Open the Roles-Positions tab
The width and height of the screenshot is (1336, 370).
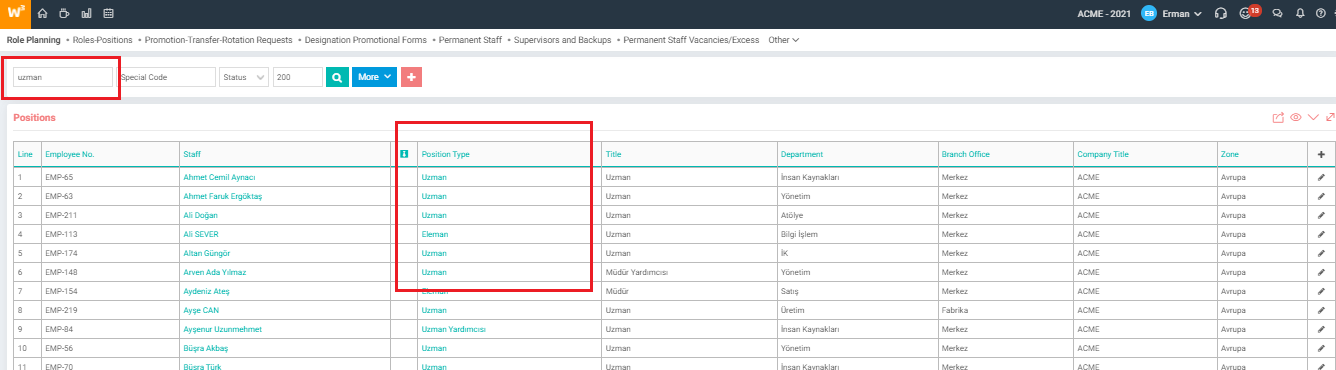(102, 40)
